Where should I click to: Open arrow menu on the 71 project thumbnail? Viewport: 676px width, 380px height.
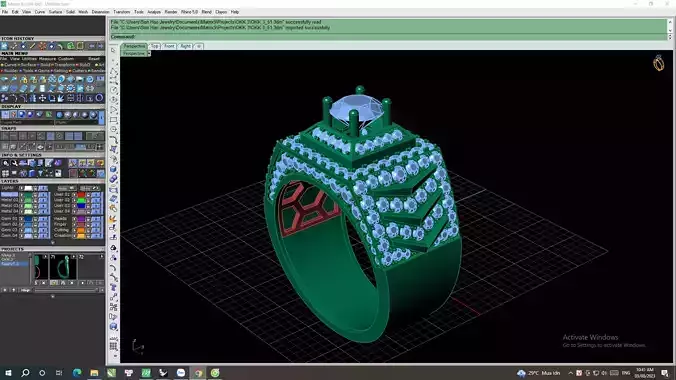pos(73,257)
